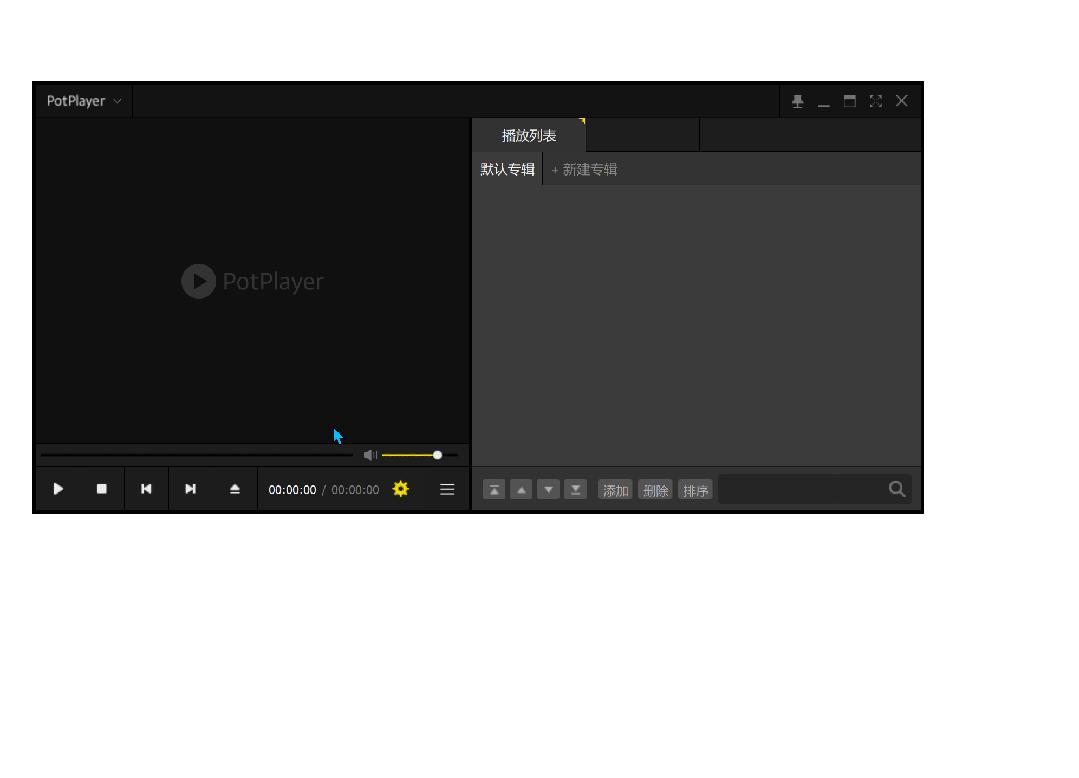Move playlist item to top with the icon
Image resolution: width=1079 pixels, height=778 pixels.
coord(494,489)
